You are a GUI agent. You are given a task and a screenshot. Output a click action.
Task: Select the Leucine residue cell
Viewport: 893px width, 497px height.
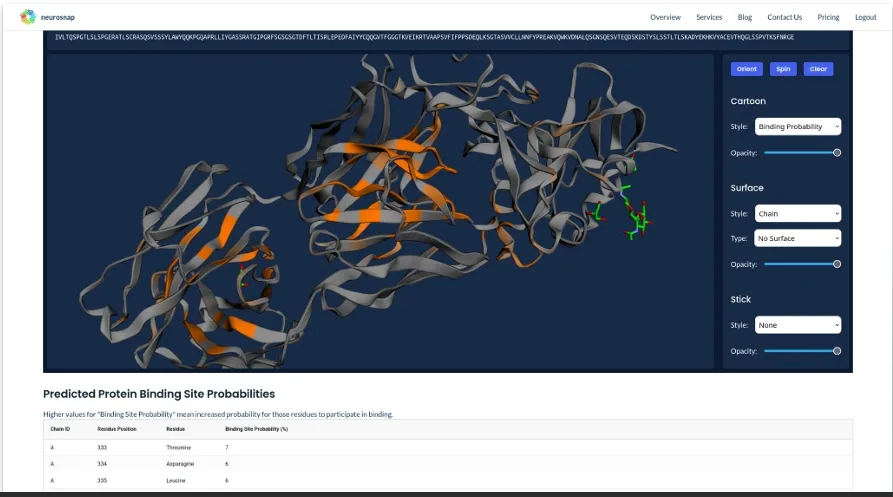pos(175,480)
